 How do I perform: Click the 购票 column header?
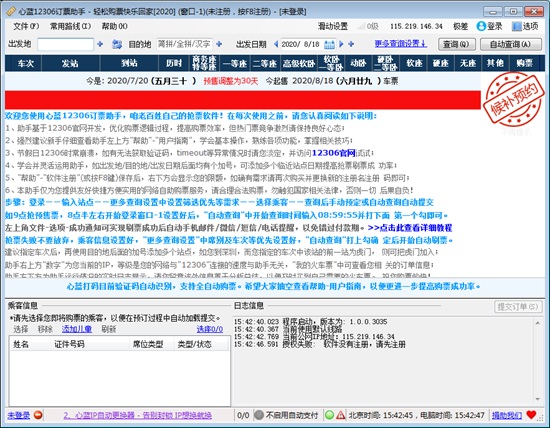click(524, 63)
